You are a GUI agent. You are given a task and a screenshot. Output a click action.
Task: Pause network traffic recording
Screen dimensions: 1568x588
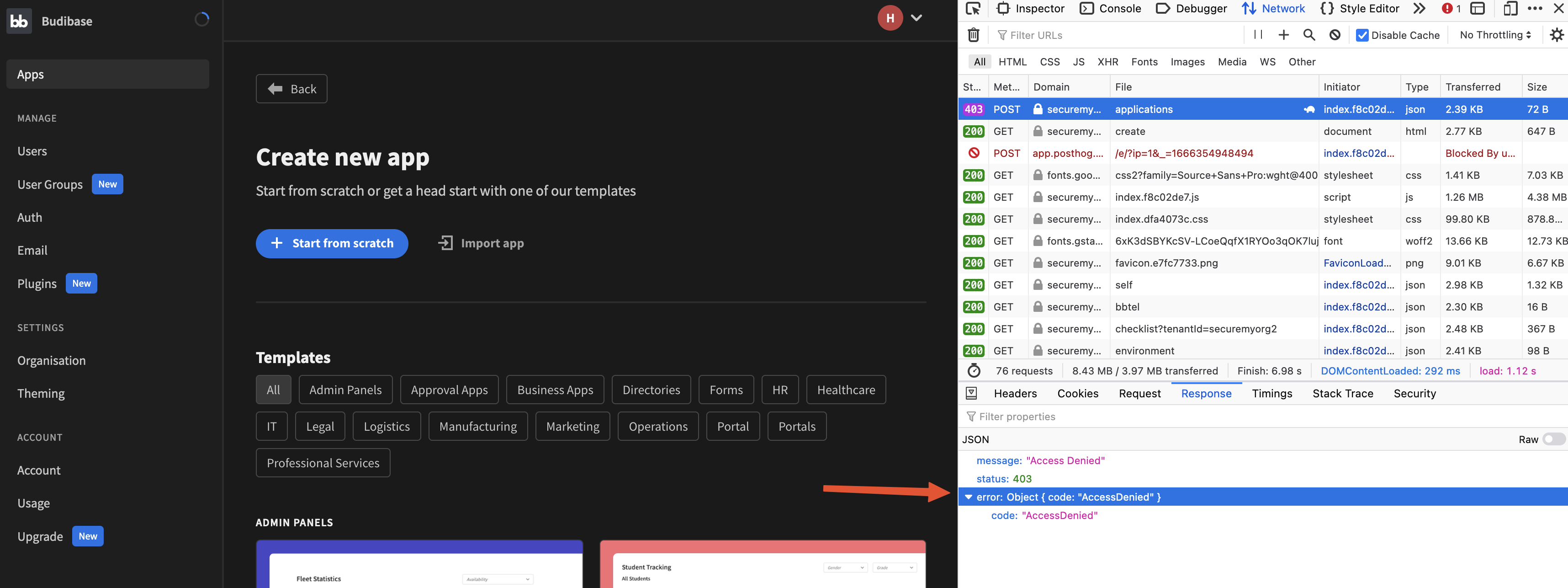click(1258, 35)
